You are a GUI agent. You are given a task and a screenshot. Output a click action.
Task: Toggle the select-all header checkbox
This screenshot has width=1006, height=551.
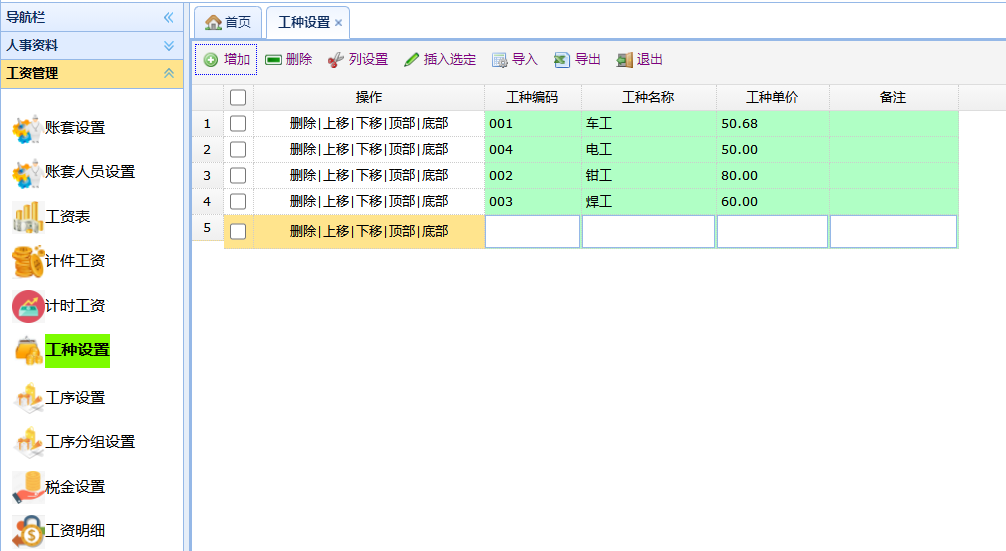pyautogui.click(x=238, y=97)
